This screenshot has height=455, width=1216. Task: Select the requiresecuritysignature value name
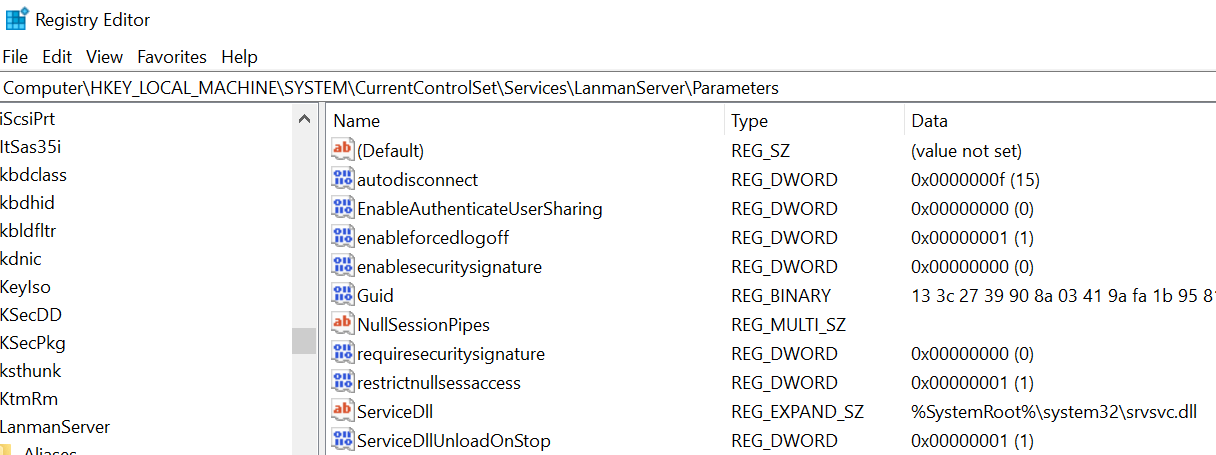click(451, 354)
